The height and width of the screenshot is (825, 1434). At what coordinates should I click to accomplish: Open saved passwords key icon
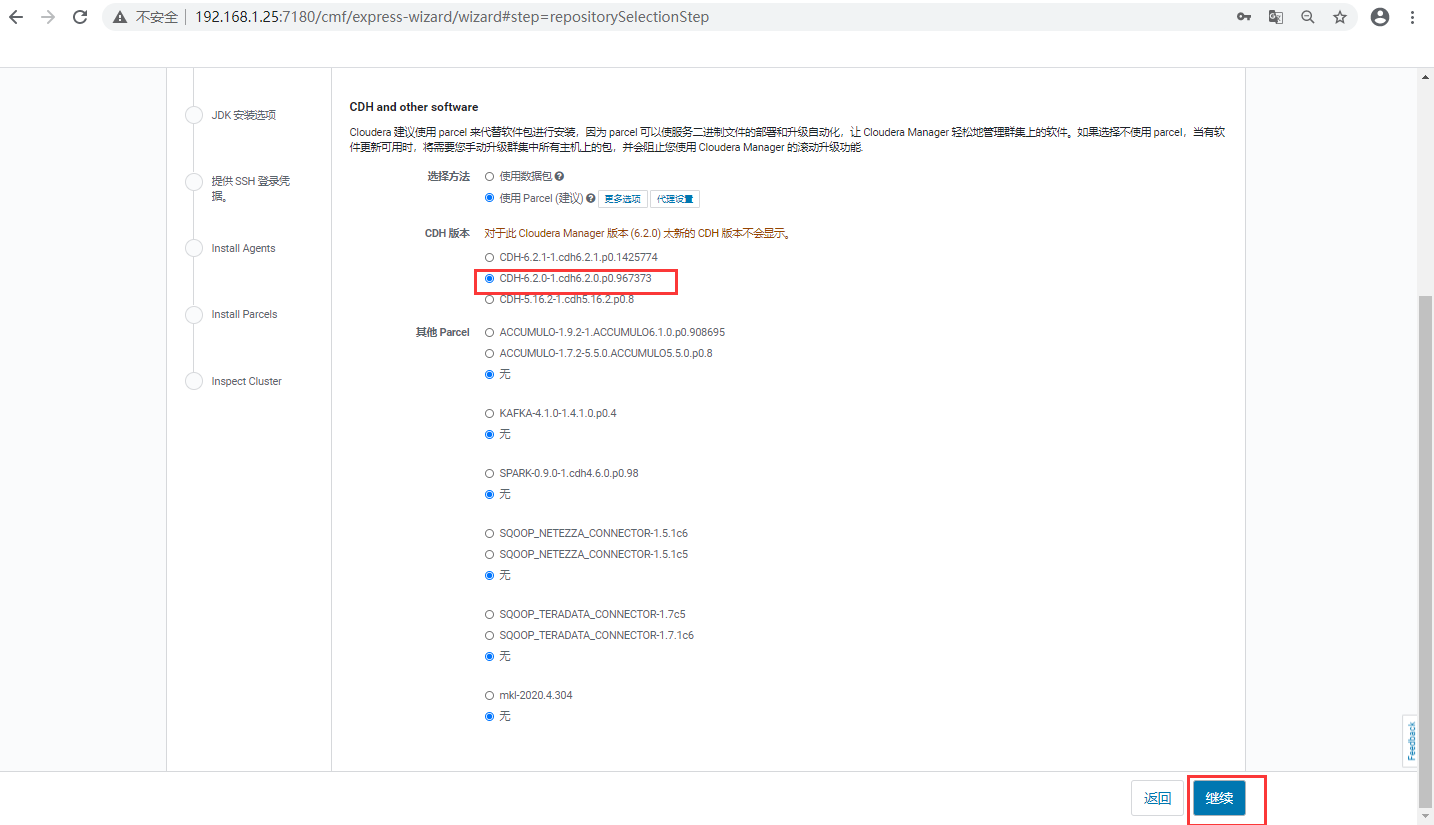[x=1244, y=17]
